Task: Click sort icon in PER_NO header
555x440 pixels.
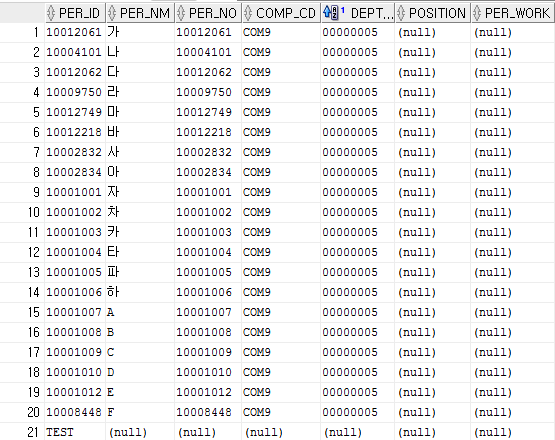Action: pyautogui.click(x=181, y=13)
